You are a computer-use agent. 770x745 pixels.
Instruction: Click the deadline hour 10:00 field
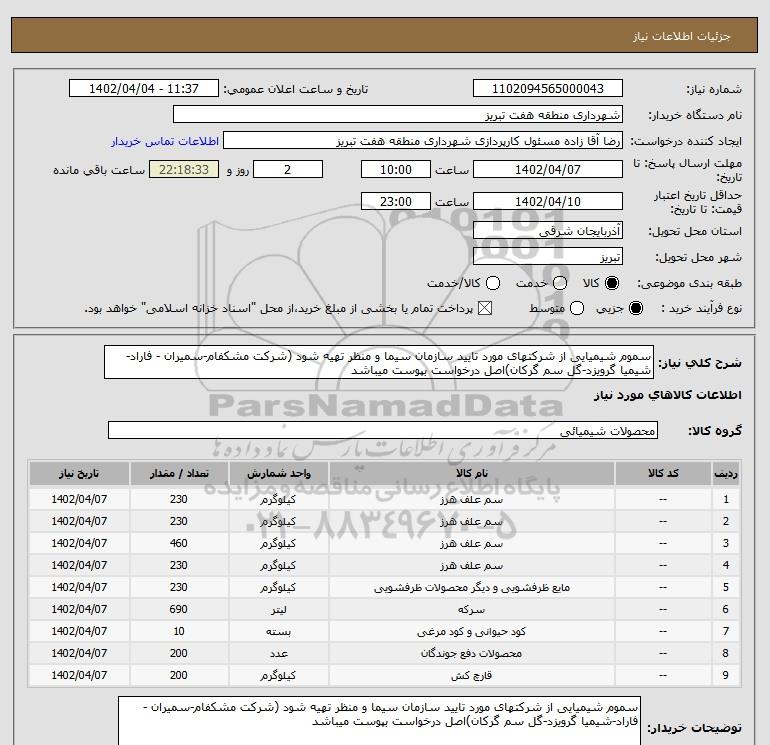pyautogui.click(x=396, y=169)
